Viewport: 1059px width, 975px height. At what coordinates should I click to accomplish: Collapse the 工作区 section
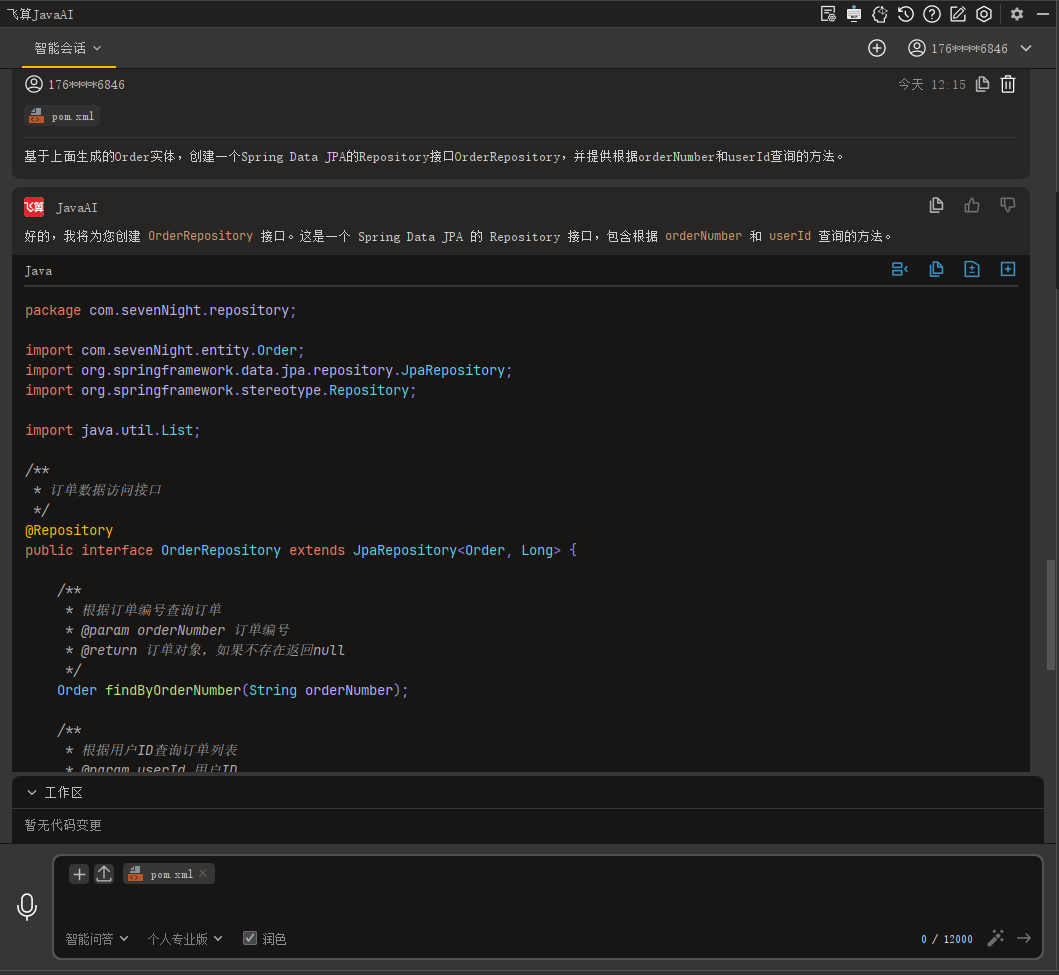[32, 793]
